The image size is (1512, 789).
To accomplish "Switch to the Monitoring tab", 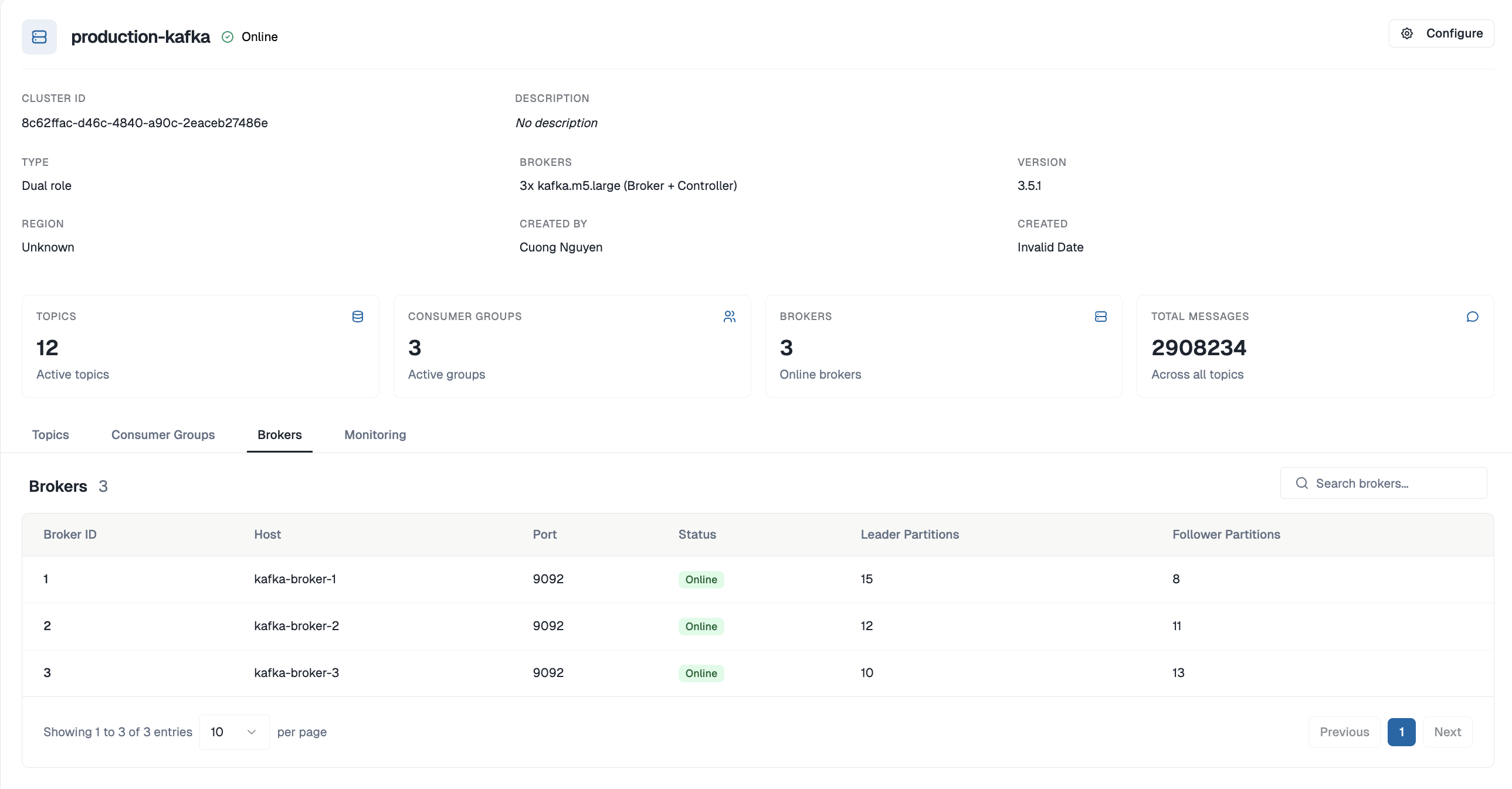I will tap(374, 435).
